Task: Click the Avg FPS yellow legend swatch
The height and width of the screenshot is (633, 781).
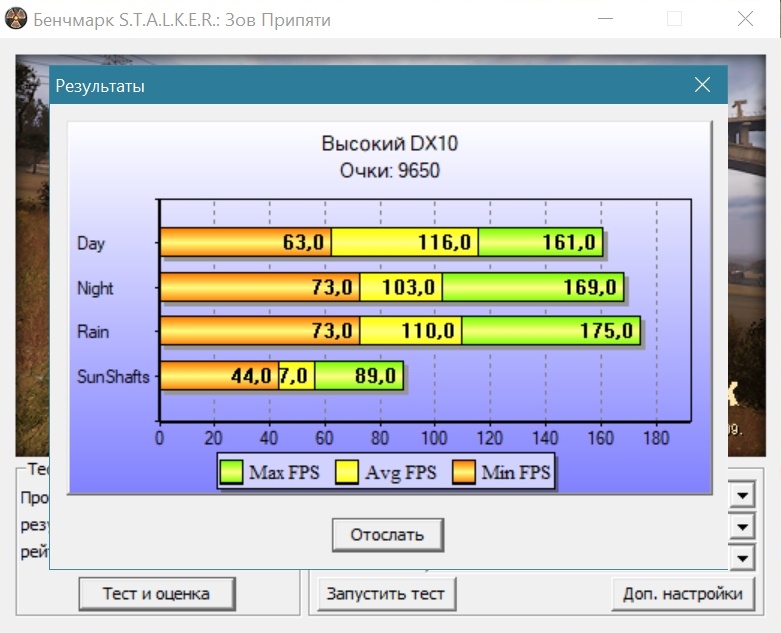Action: [347, 472]
